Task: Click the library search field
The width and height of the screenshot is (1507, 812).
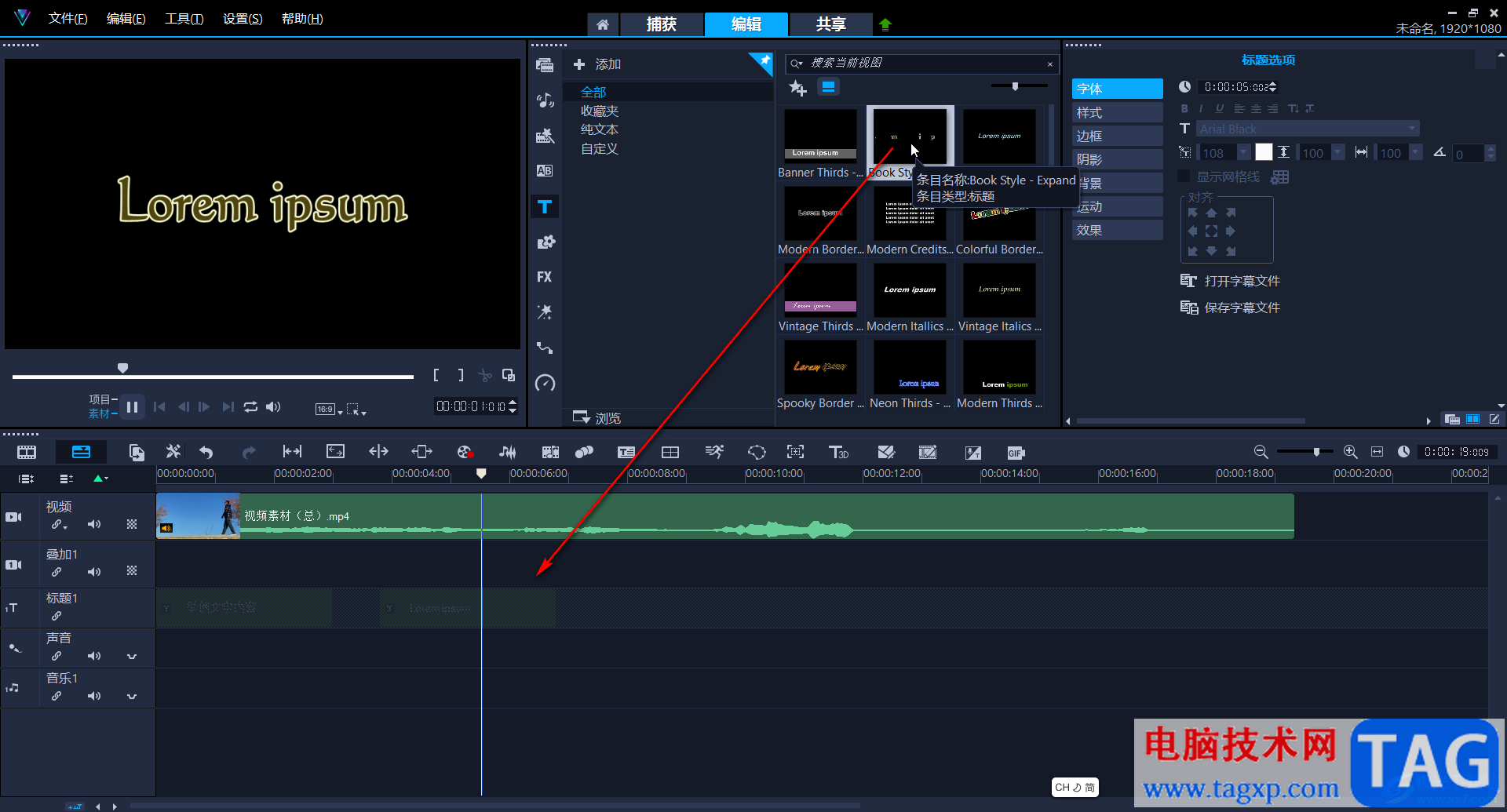Action: click(921, 64)
